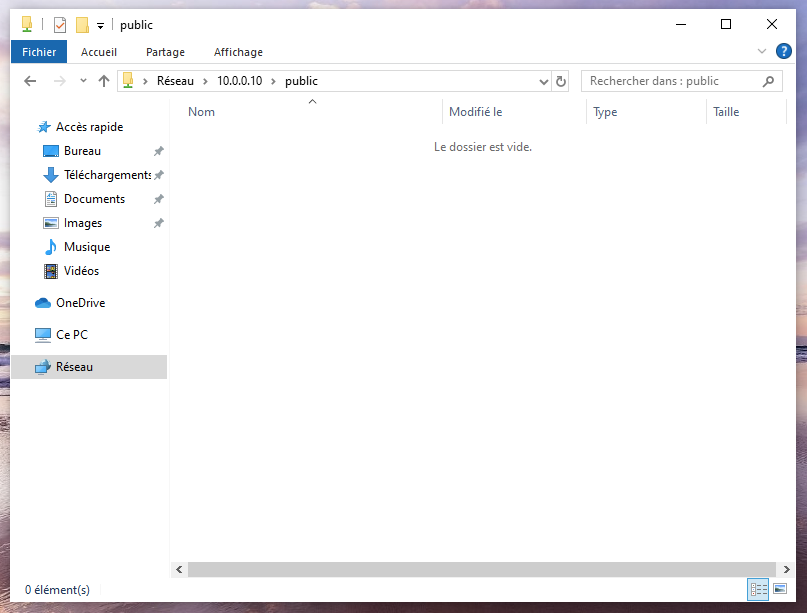Switch to large thumbnails view layout

coord(780,589)
